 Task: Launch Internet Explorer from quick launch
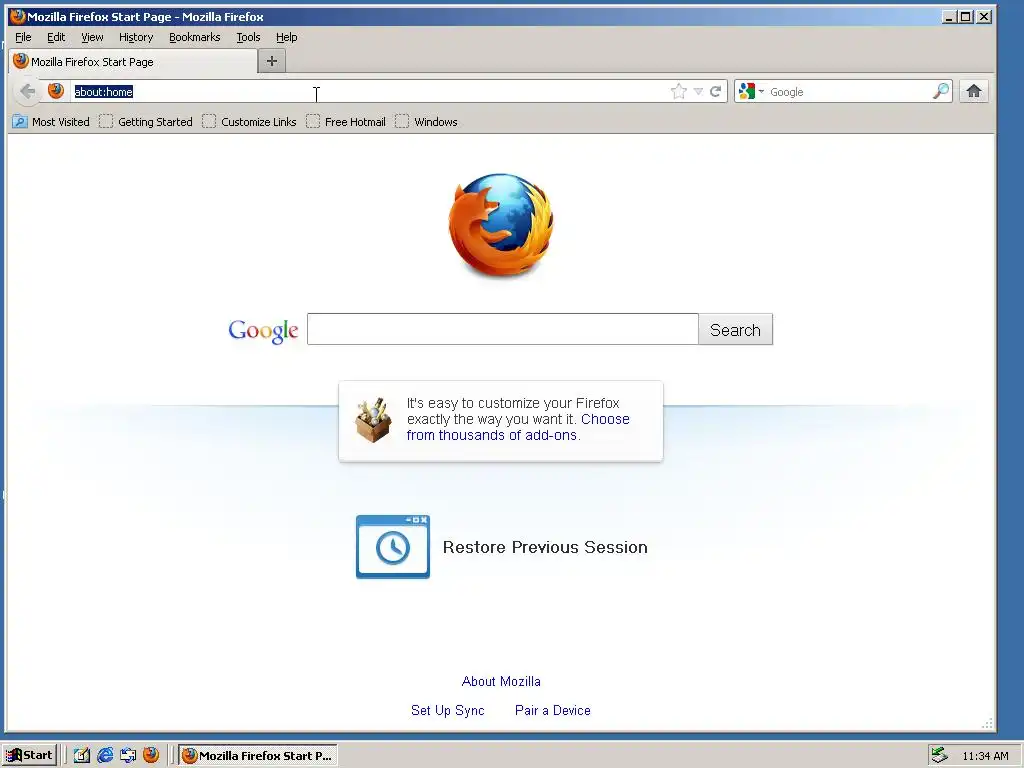coord(104,755)
